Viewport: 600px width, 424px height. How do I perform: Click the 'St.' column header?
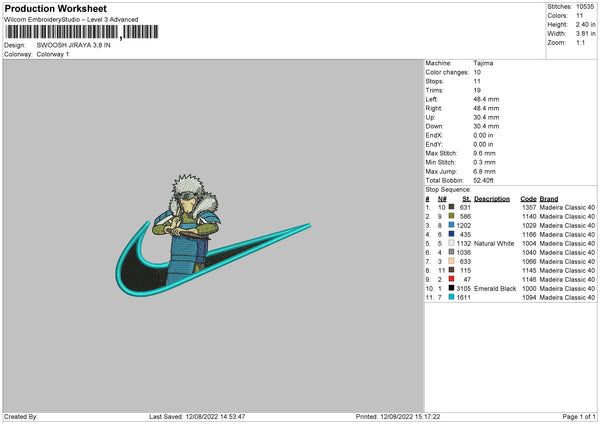pos(466,199)
